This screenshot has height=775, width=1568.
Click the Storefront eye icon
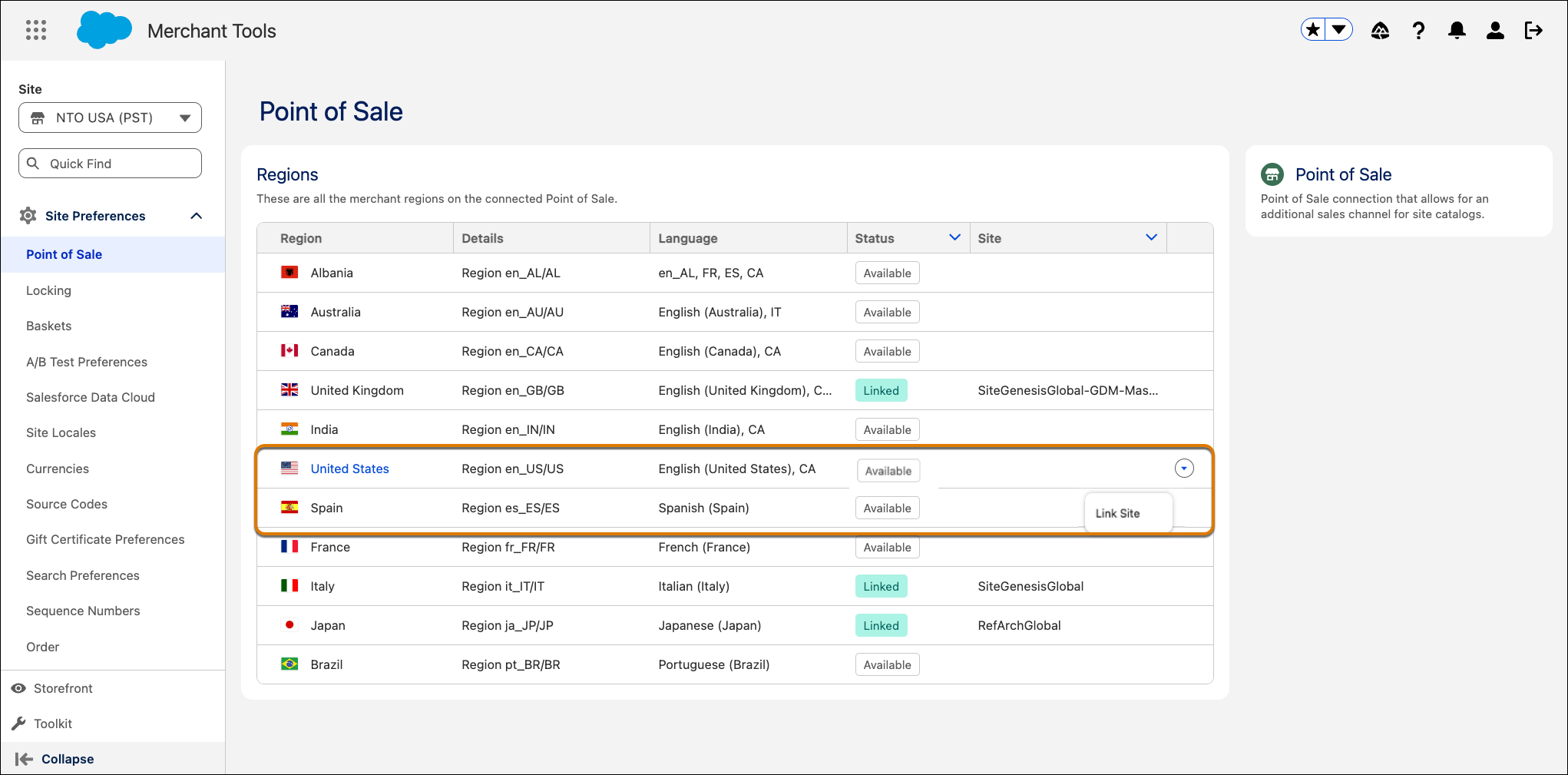pyautogui.click(x=18, y=688)
